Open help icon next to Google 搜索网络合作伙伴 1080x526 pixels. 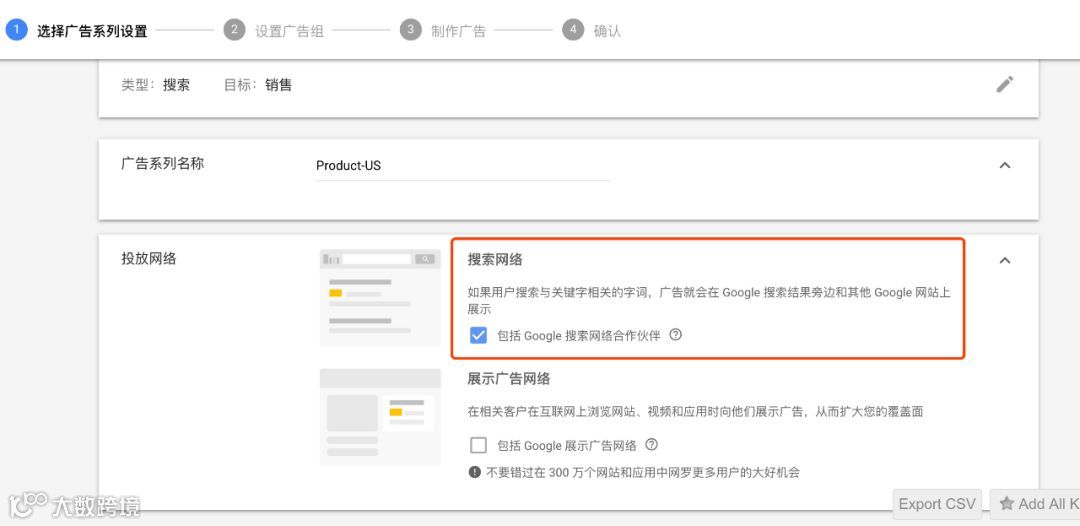(x=676, y=335)
